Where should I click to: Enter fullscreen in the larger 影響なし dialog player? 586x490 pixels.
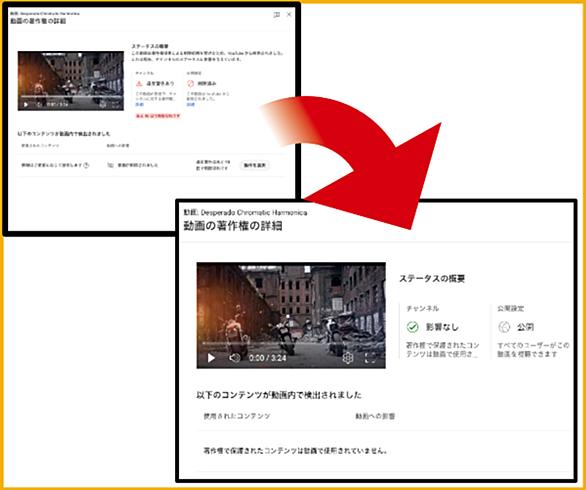370,358
